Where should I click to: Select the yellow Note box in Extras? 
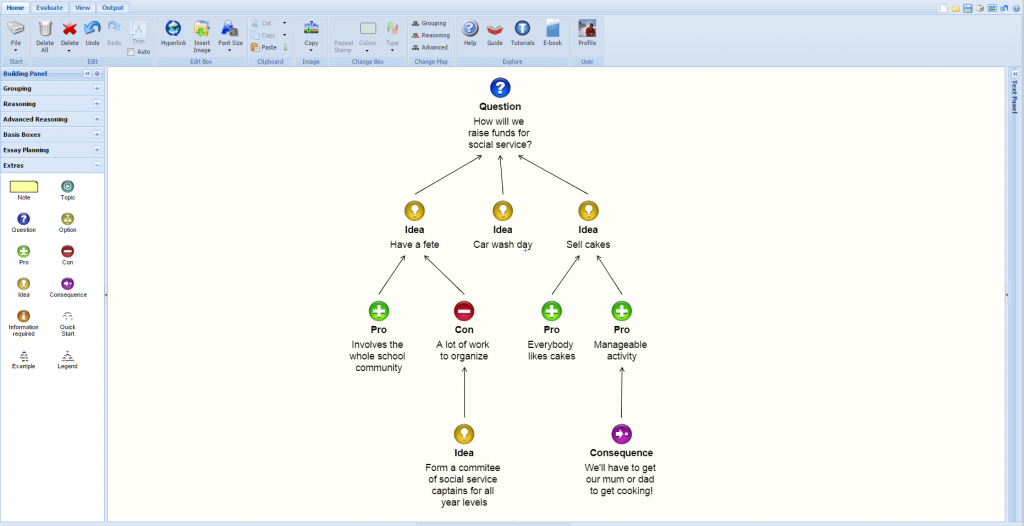(24, 188)
